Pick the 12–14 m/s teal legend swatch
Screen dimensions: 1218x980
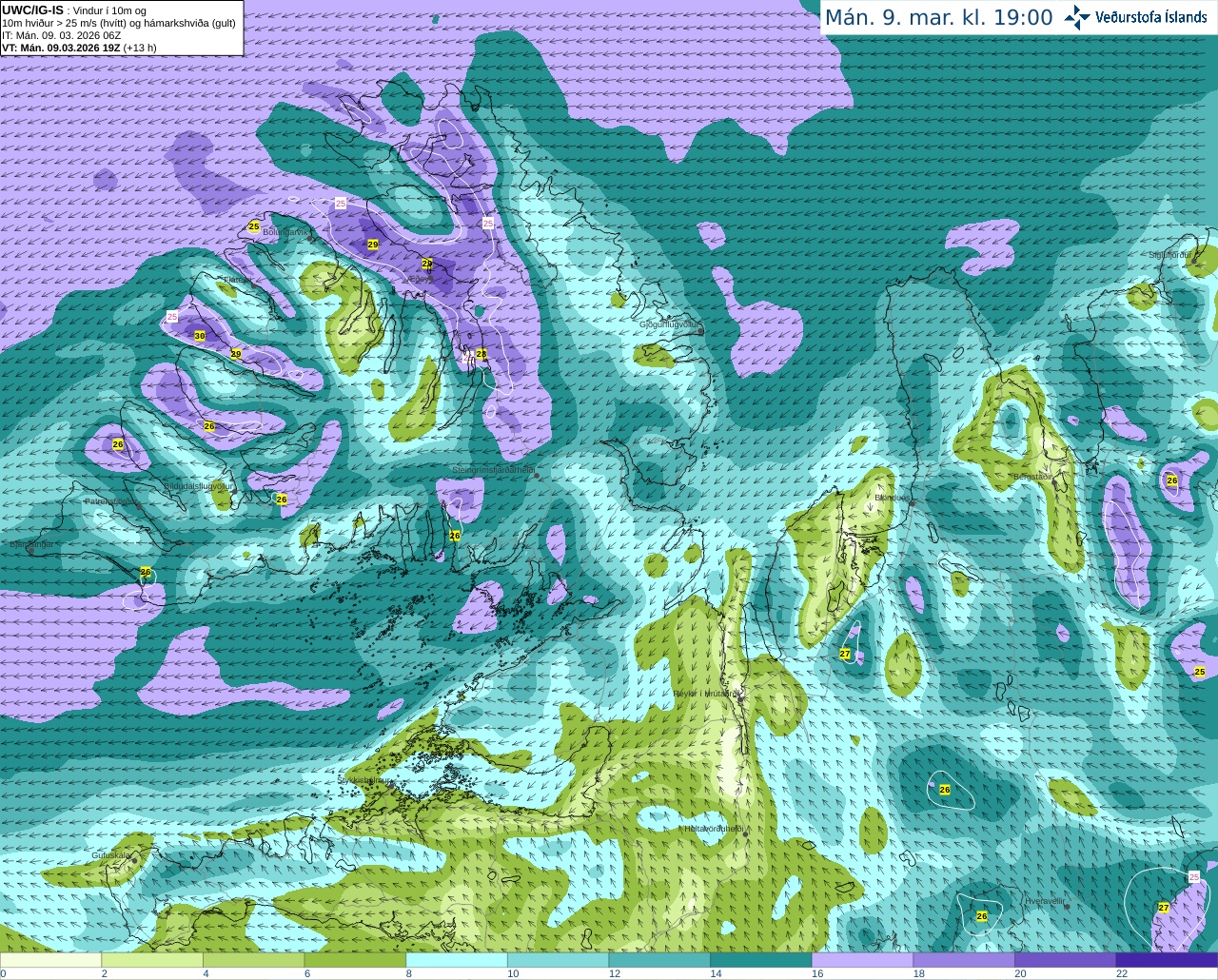click(x=659, y=960)
